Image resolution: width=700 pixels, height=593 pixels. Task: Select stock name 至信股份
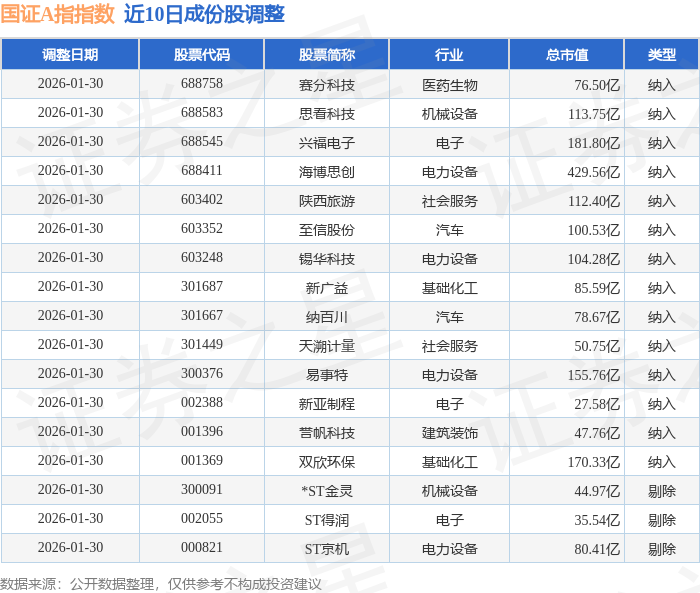tap(327, 230)
